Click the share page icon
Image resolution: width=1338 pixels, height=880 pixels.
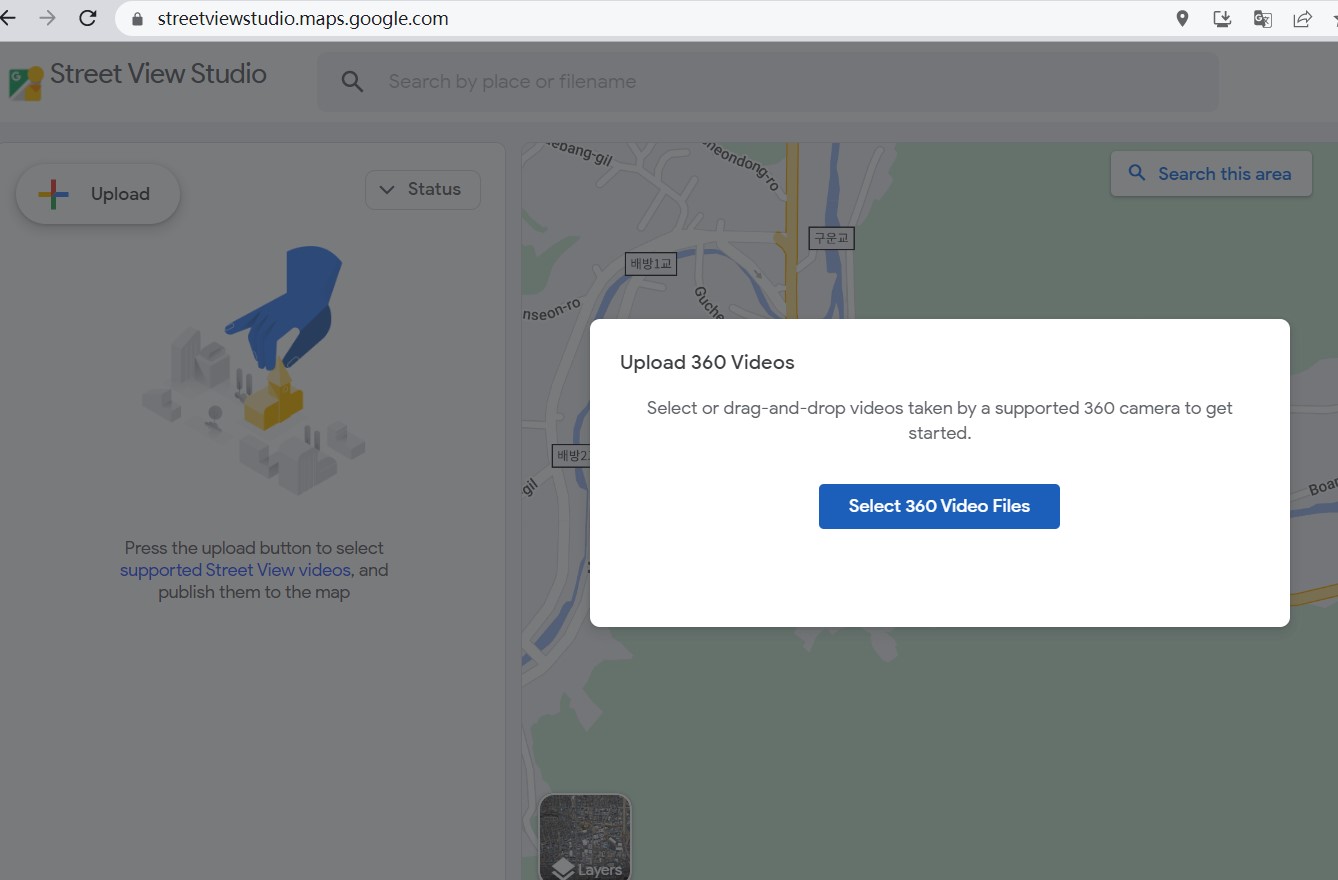(x=1302, y=18)
